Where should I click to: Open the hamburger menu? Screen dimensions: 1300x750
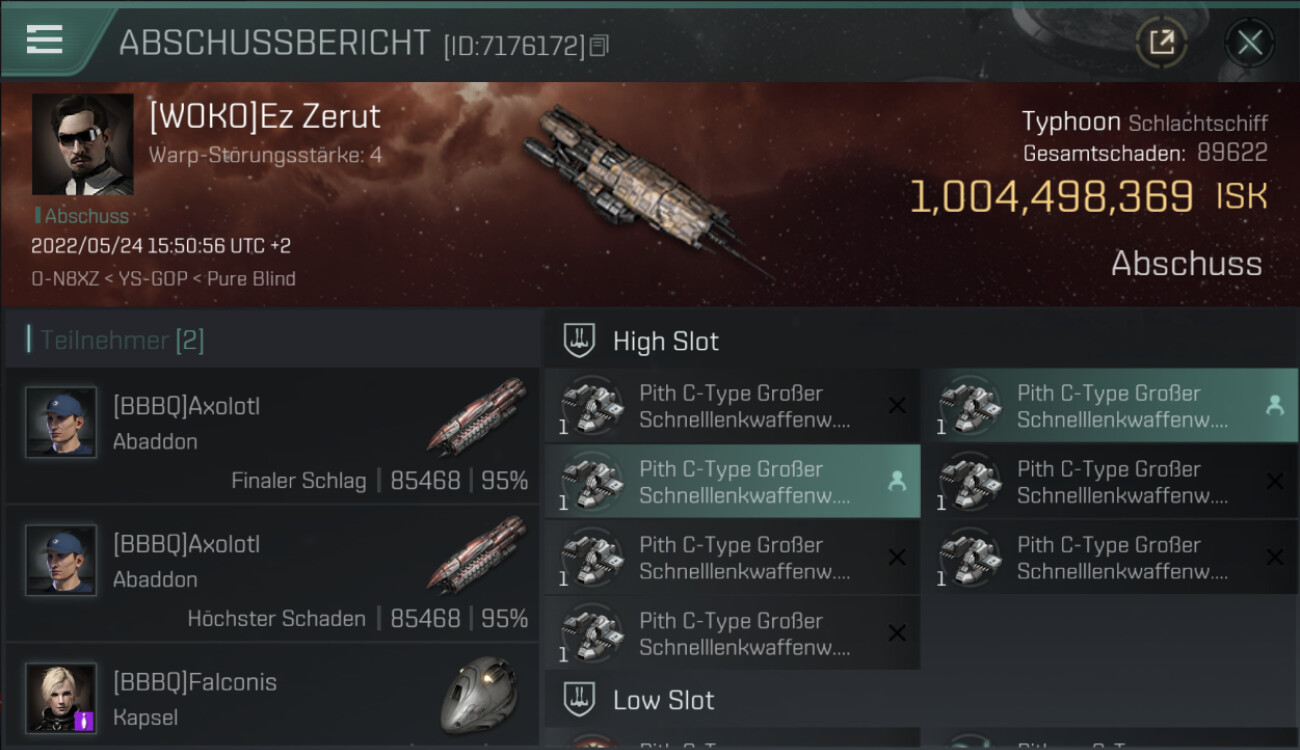(45, 40)
